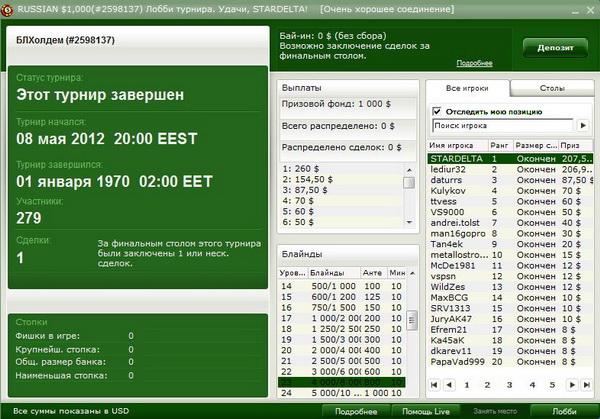This screenshot has width=600, height=419.
Task: Click payouts list scroll down arrow
Action: click(x=409, y=222)
